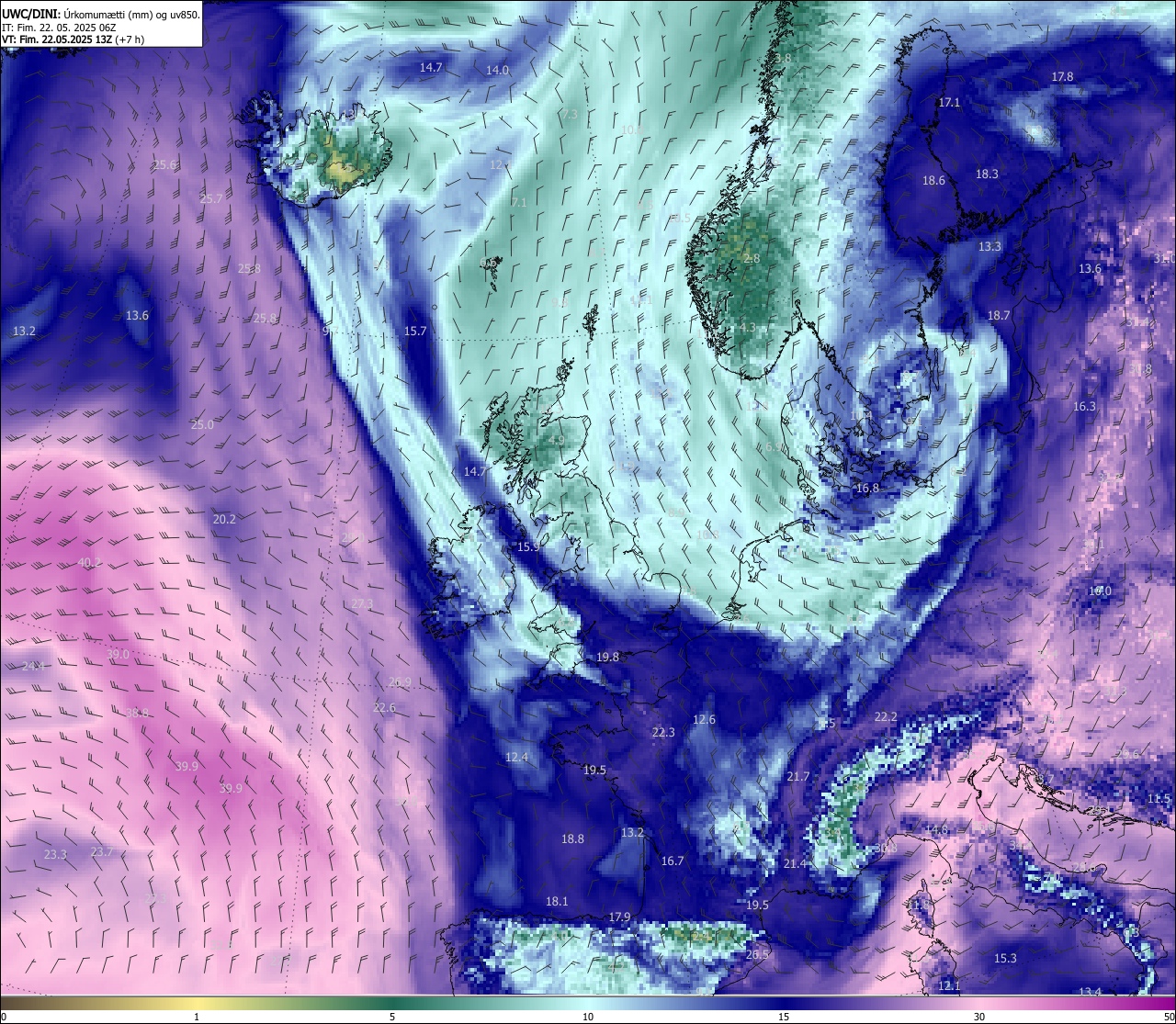Click the 18.8 value label
This screenshot has width=1176, height=1024.
(572, 838)
